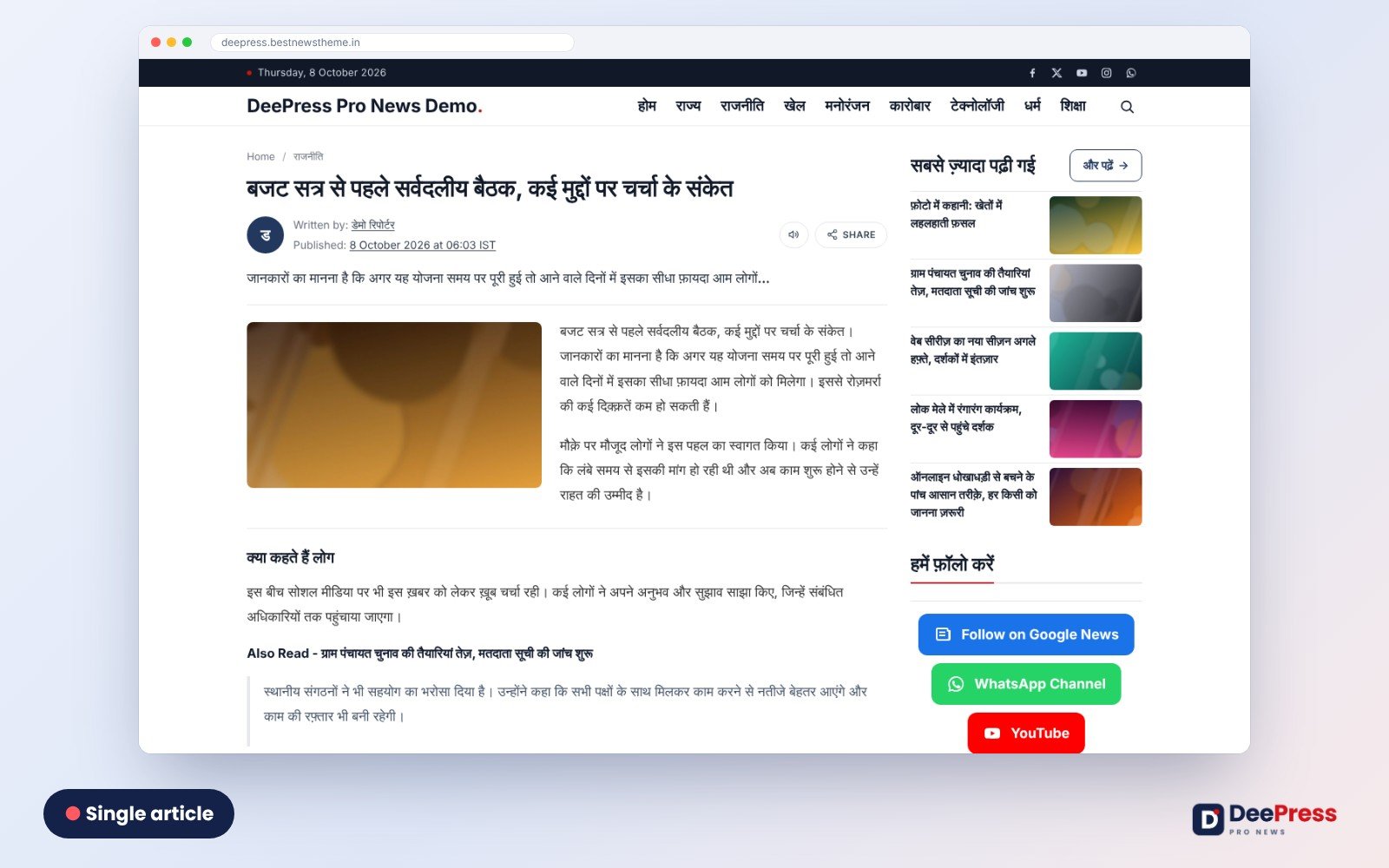Follow on Google News button
1389x868 pixels.
(1026, 635)
